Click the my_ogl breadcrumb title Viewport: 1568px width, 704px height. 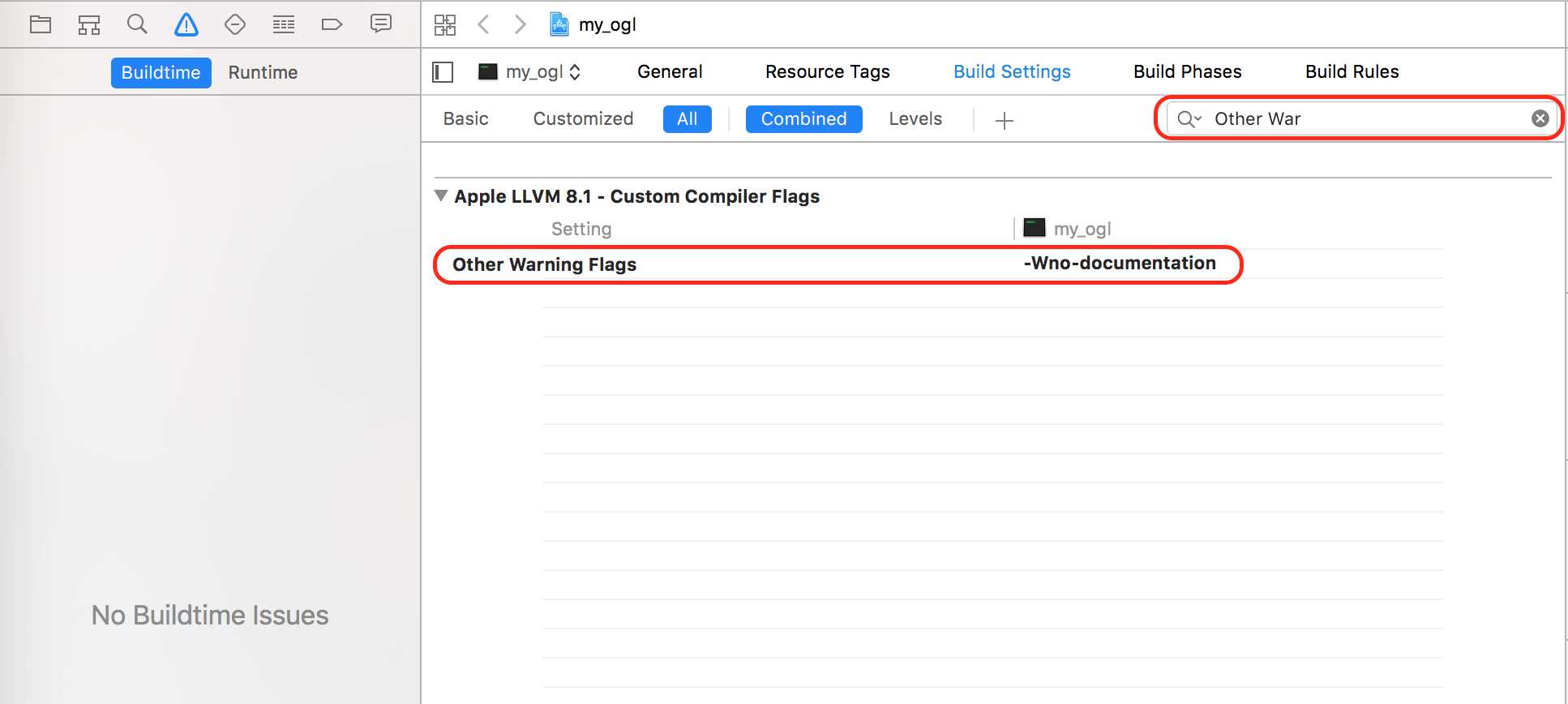pos(607,25)
